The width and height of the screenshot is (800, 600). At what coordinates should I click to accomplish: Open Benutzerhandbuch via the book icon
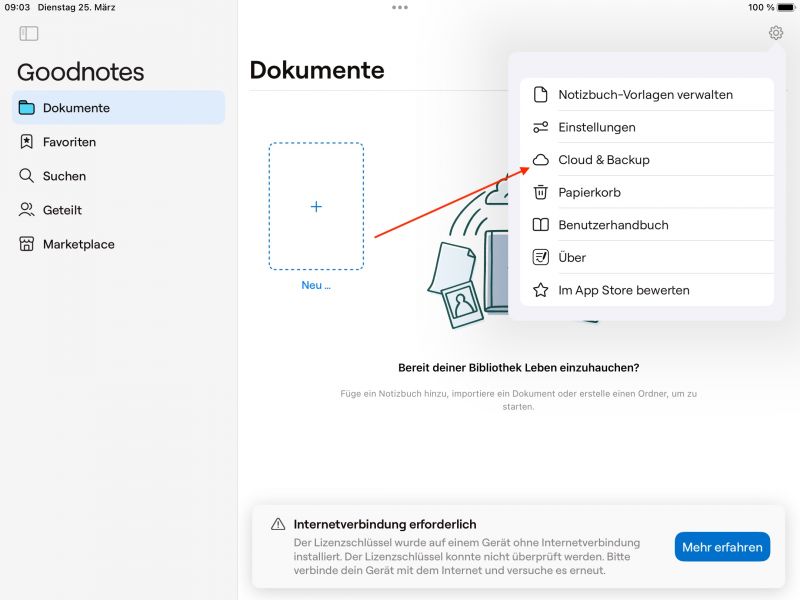[541, 224]
